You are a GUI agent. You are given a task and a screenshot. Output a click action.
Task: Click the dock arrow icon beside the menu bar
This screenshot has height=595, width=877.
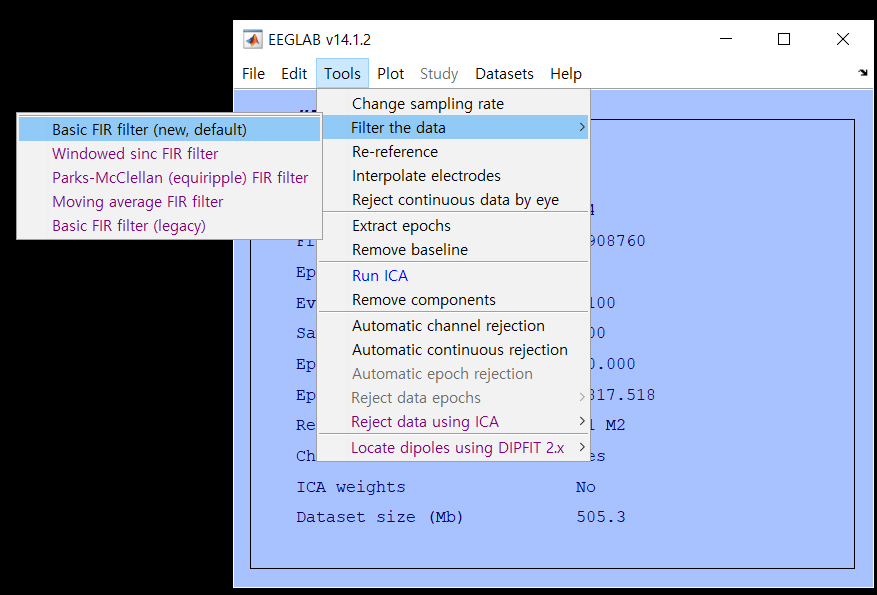click(862, 73)
